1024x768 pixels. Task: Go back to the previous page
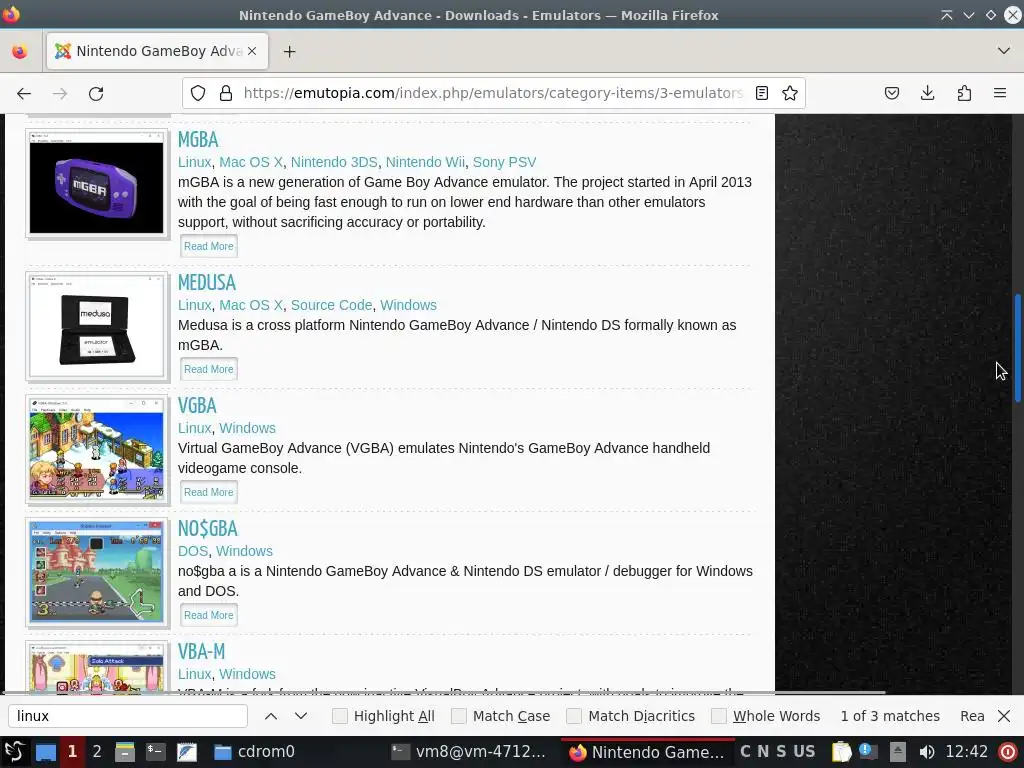click(24, 93)
